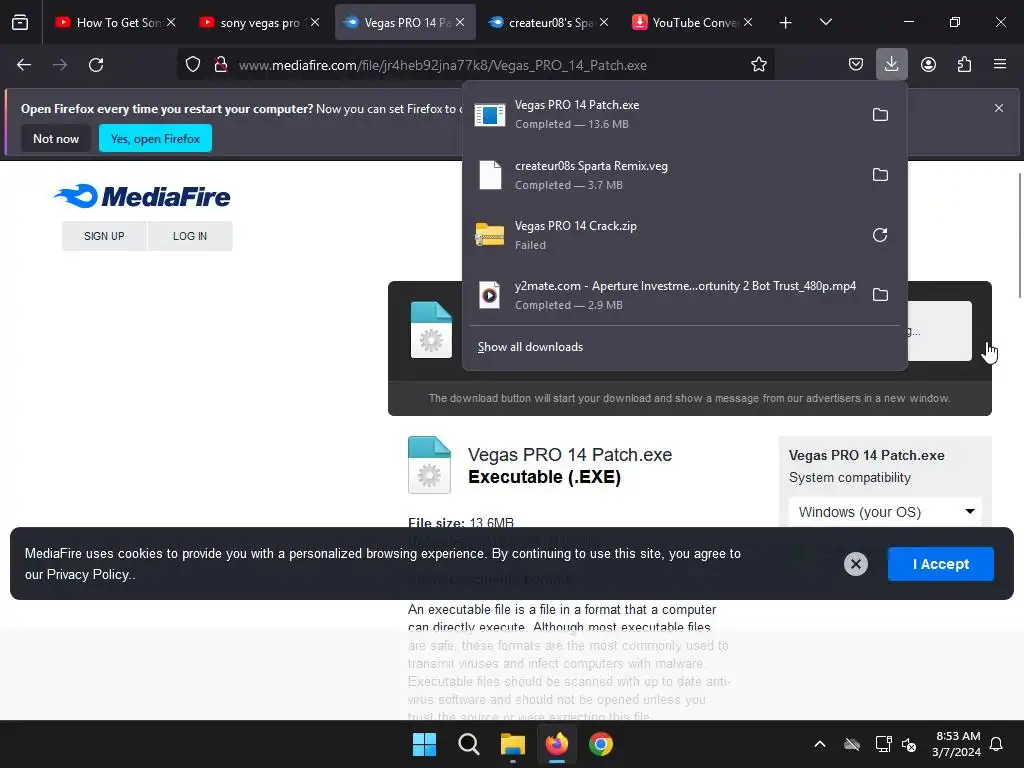1024x768 pixels.
Task: Close the cookie banner with X
Action: pos(856,564)
